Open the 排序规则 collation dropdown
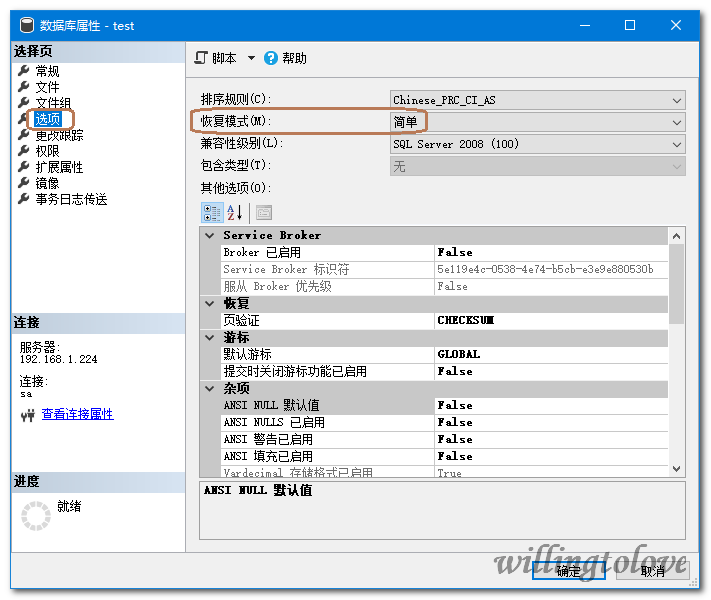The height and width of the screenshot is (600, 711). pos(678,100)
